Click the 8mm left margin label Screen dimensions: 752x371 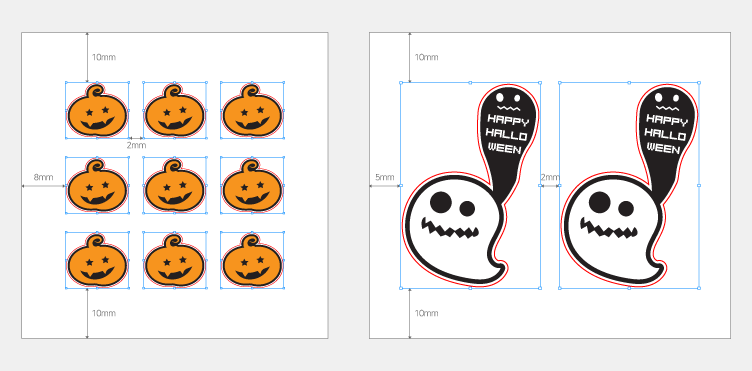43,177
